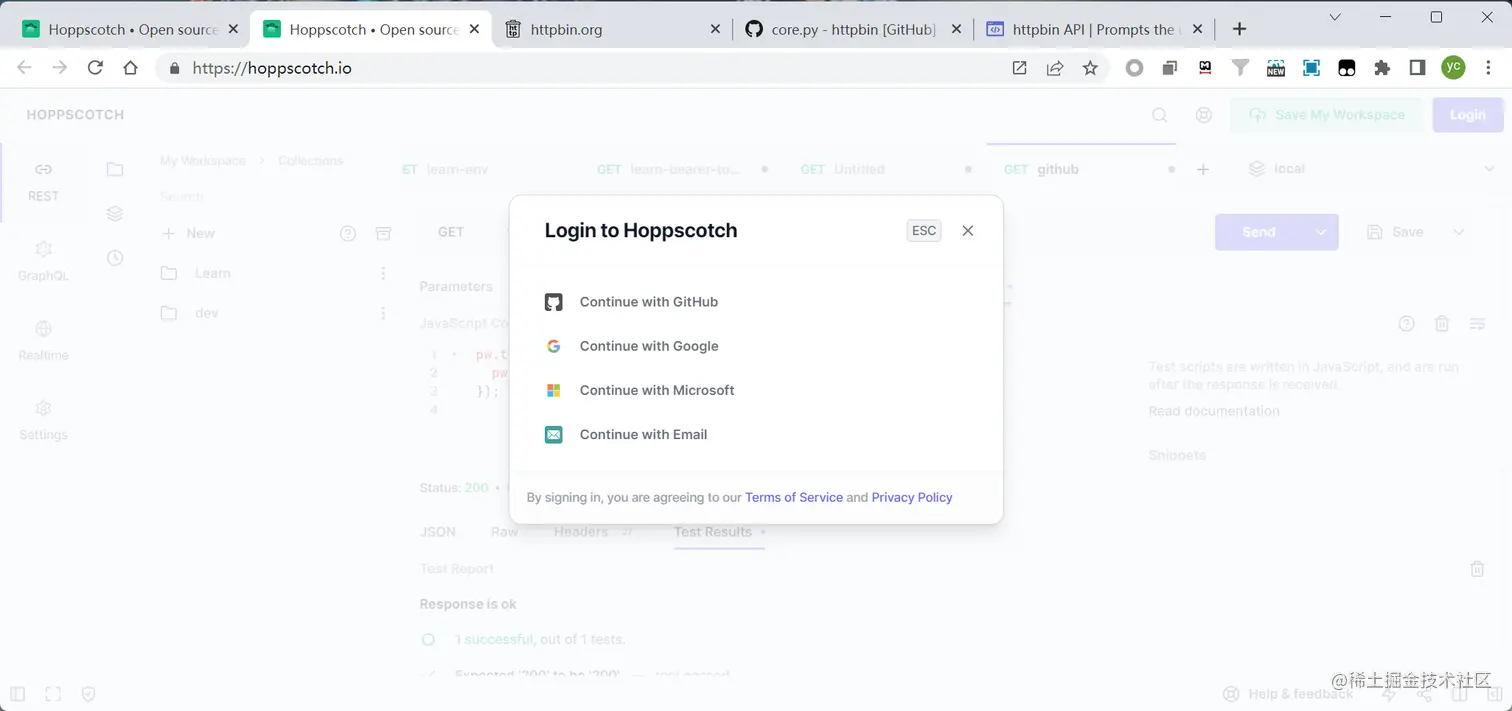This screenshot has width=1512, height=711.
Task: Open Help & feedback in footer
Action: (x=1289, y=694)
